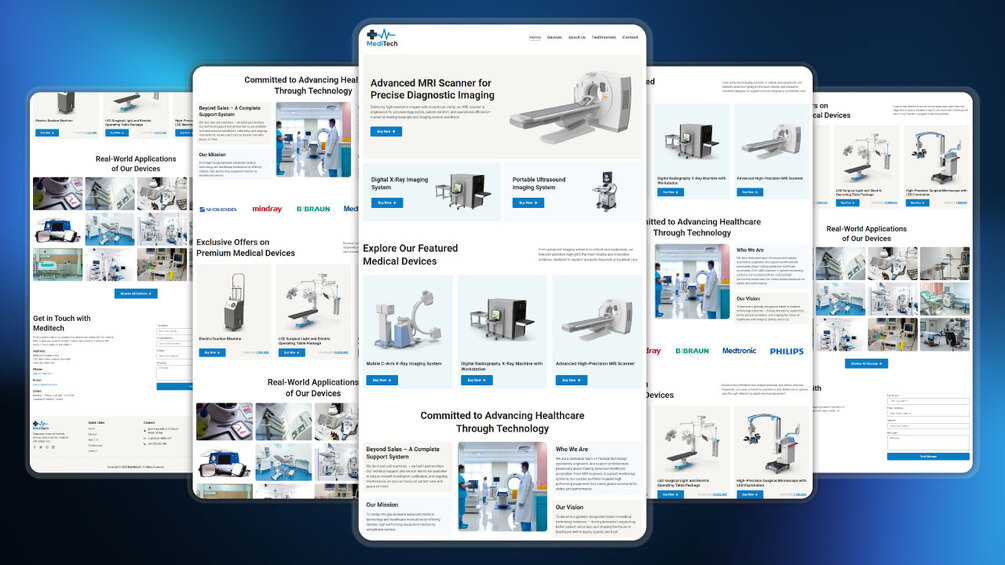Click the mindray brand logo
Viewport: 1005px width, 565px height.
coord(267,209)
